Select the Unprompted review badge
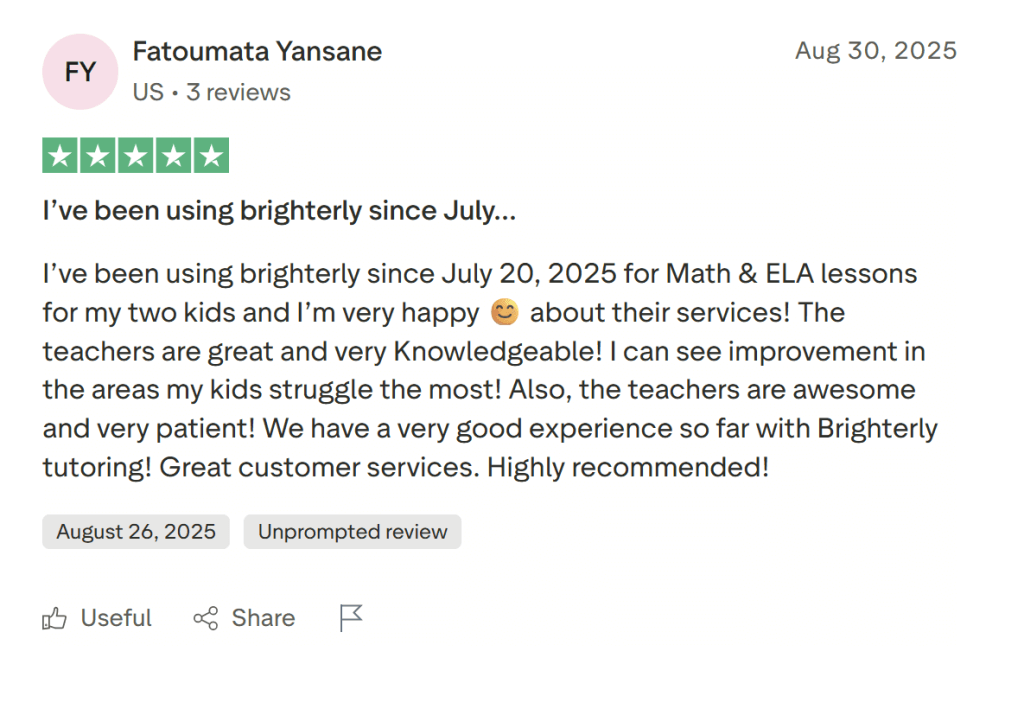The width and height of the screenshot is (1024, 709). click(352, 531)
